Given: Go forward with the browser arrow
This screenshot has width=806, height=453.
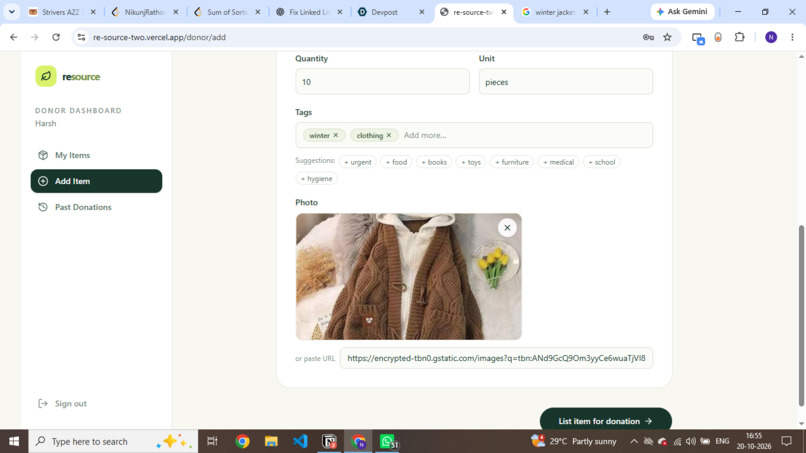Looking at the screenshot, I should click(x=34, y=37).
